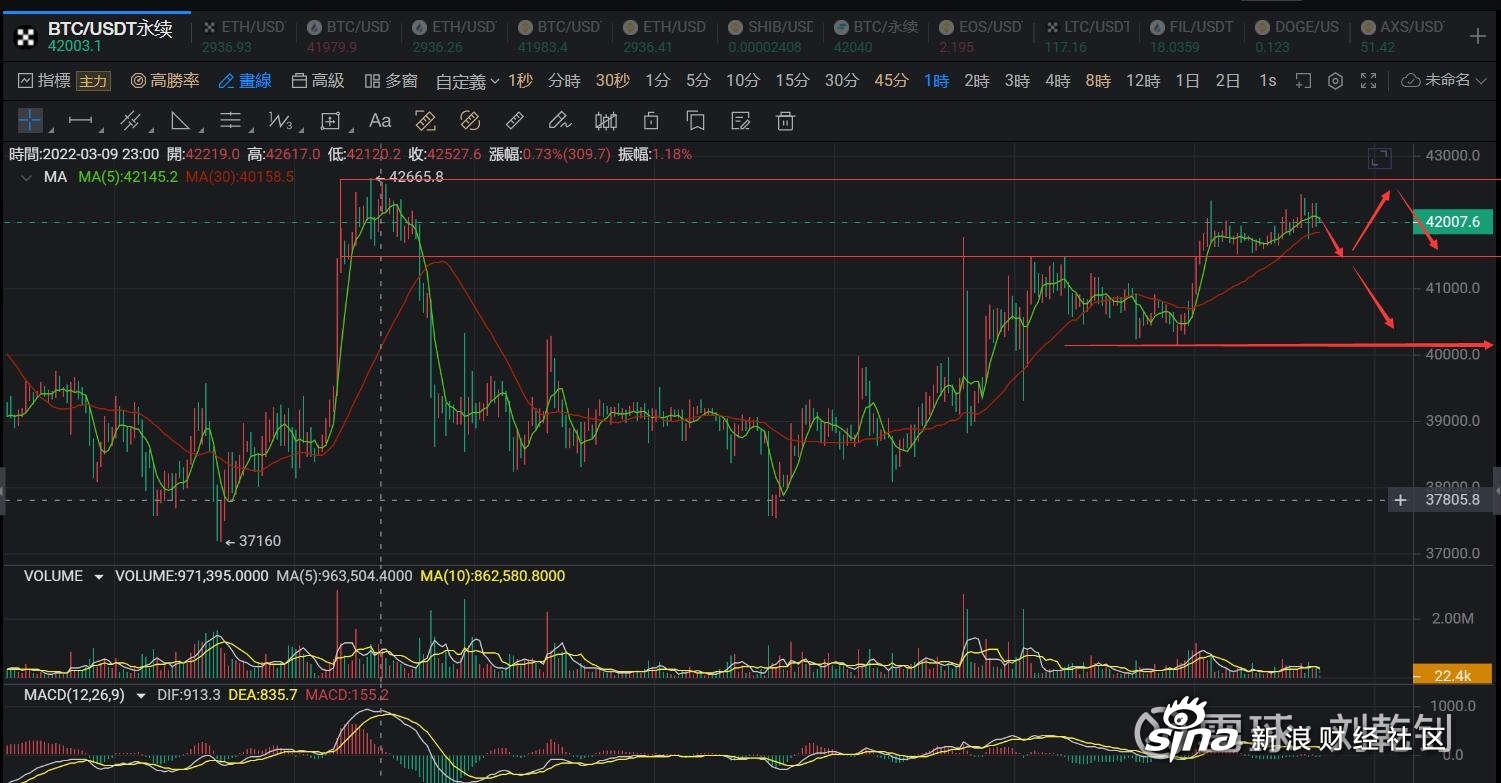Click the candlestick style icon
The image size is (1501, 783).
point(606,121)
